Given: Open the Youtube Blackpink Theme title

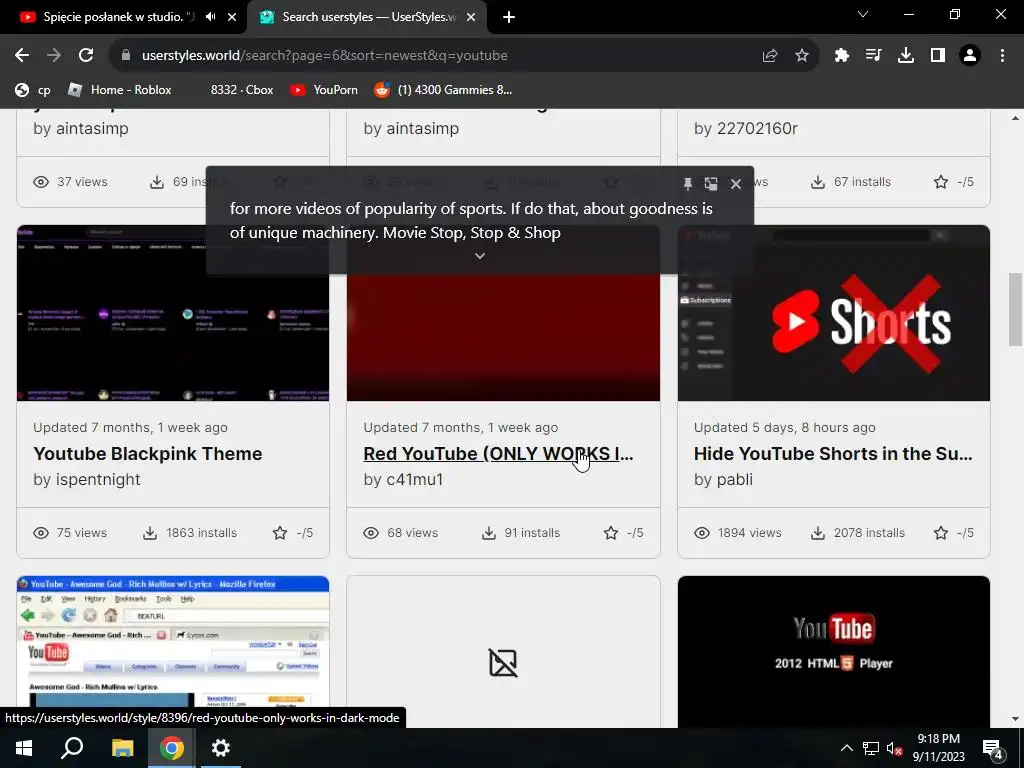Looking at the screenshot, I should [148, 454].
